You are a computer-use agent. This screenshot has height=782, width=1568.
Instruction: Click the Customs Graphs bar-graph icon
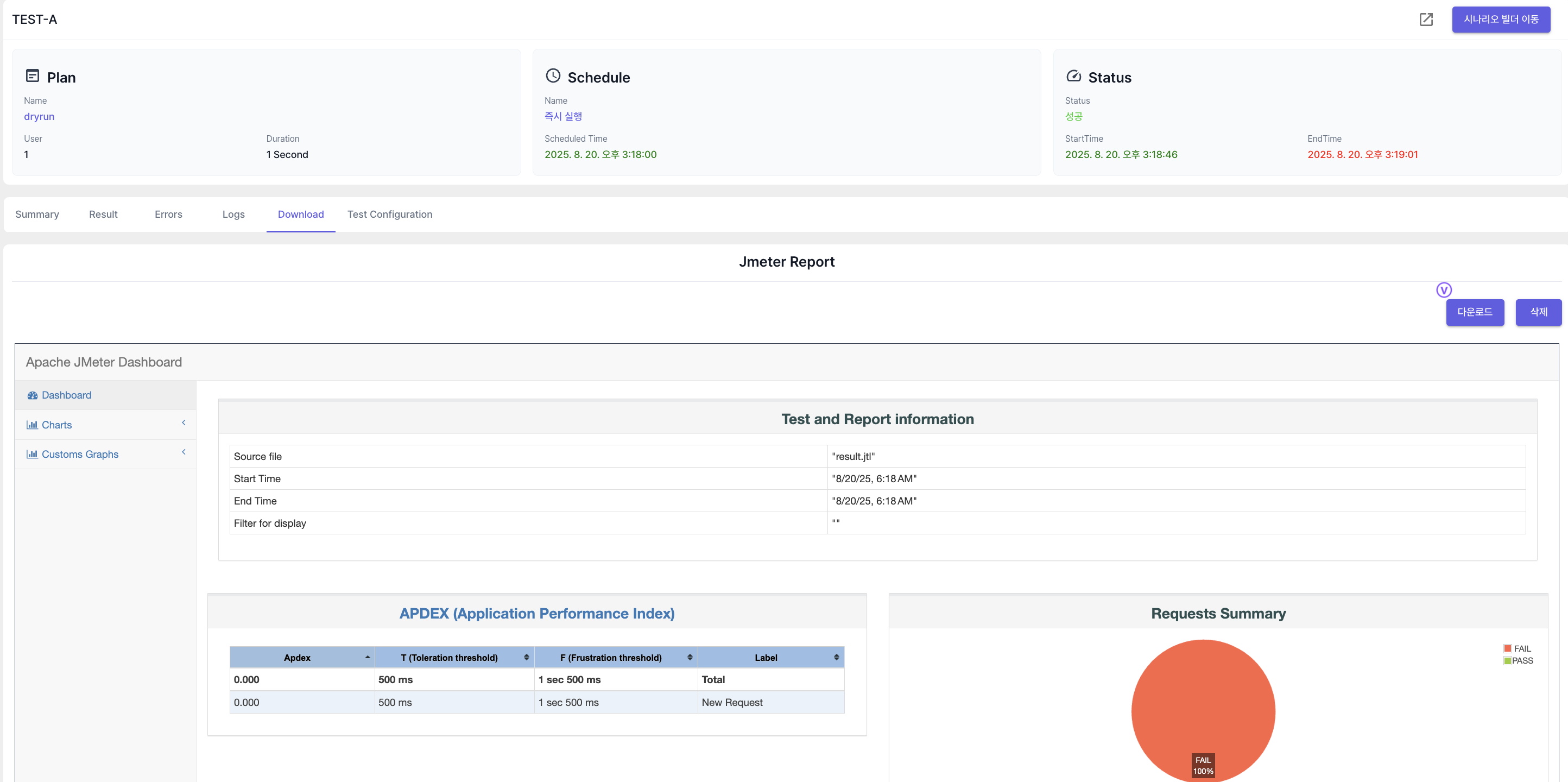32,455
